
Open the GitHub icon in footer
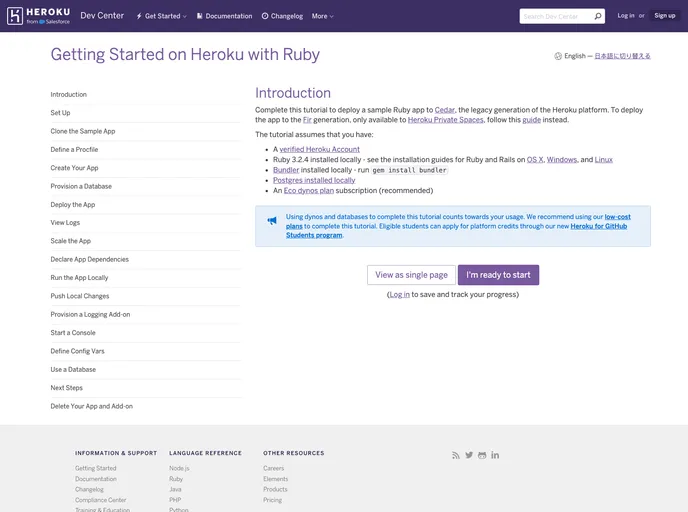click(x=482, y=455)
